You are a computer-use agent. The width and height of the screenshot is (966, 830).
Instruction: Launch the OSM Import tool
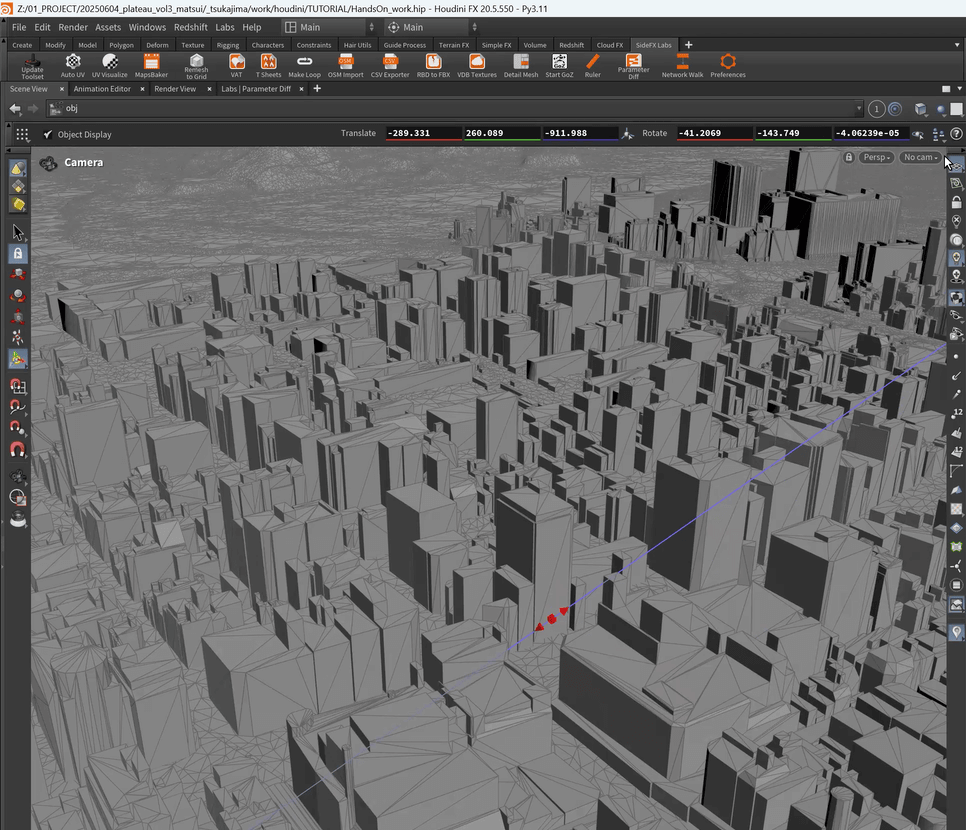click(346, 63)
